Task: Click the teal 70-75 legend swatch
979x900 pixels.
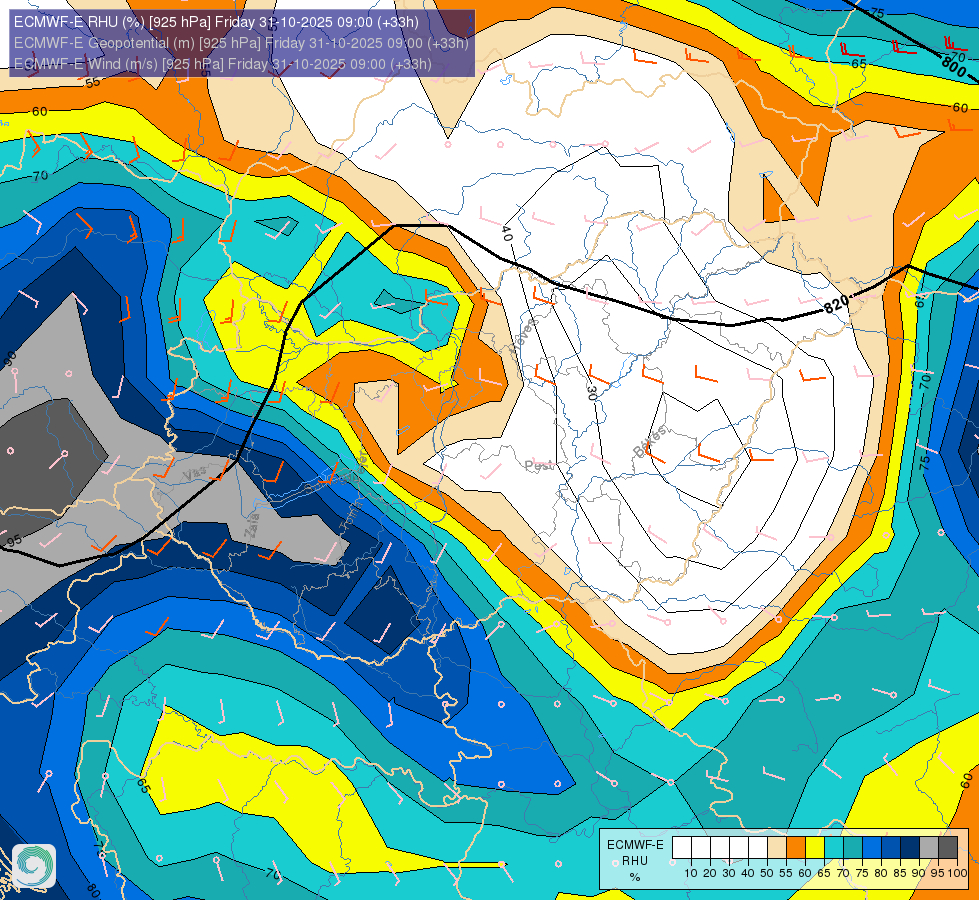Action: point(853,848)
